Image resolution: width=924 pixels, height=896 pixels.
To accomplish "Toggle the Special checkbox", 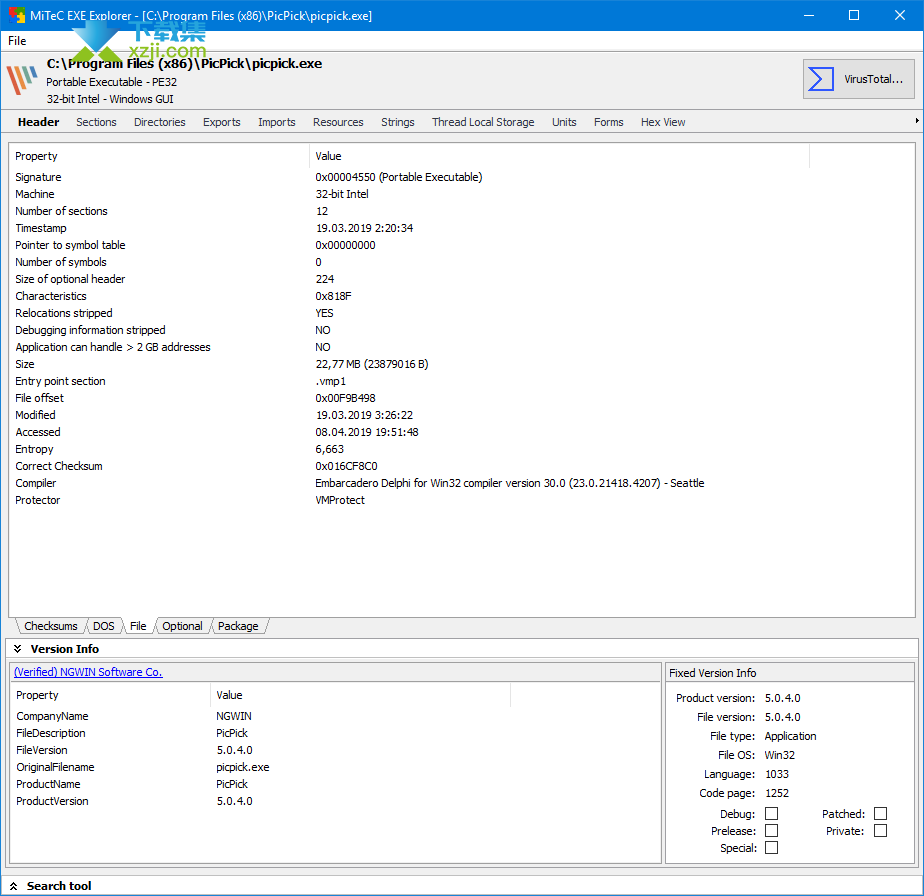I will point(771,848).
